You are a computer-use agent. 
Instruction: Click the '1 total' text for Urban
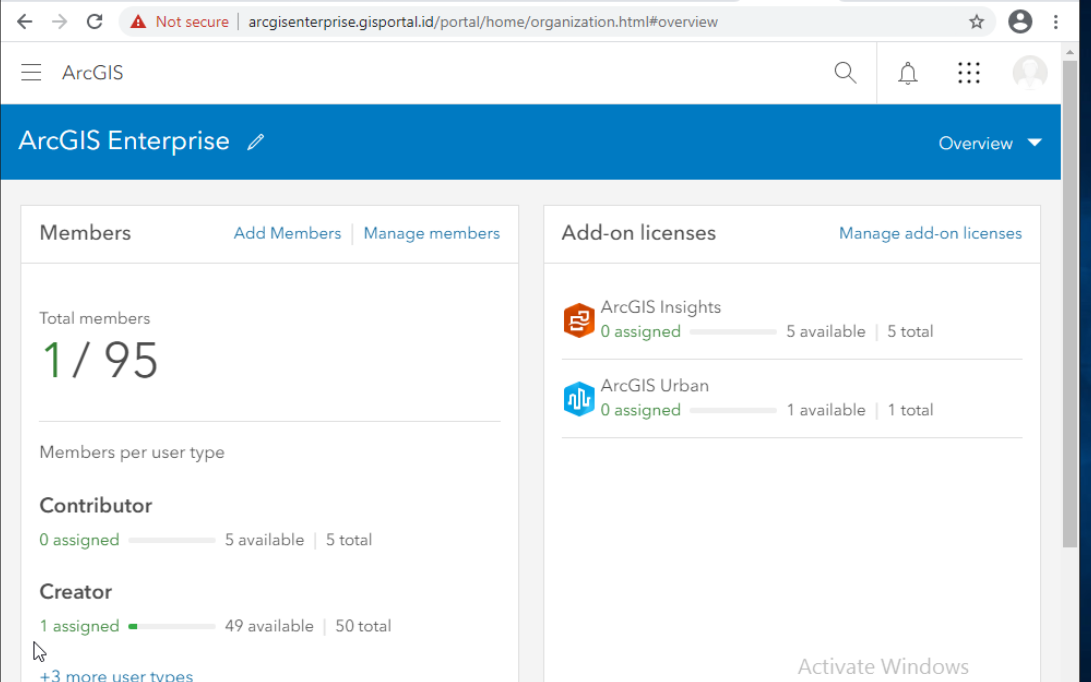[x=910, y=411]
